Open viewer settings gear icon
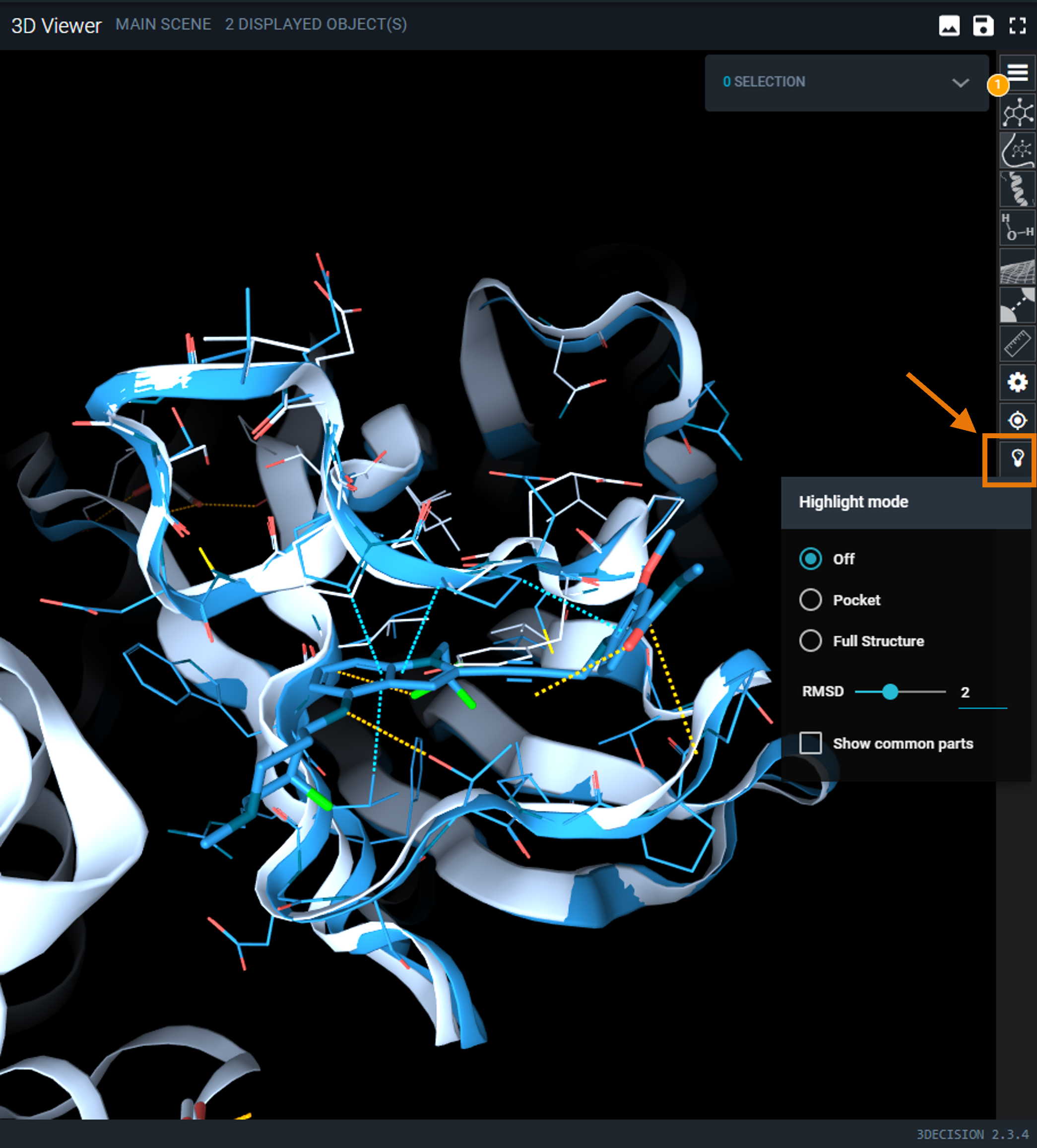Viewport: 1037px width, 1148px height. pyautogui.click(x=1018, y=382)
